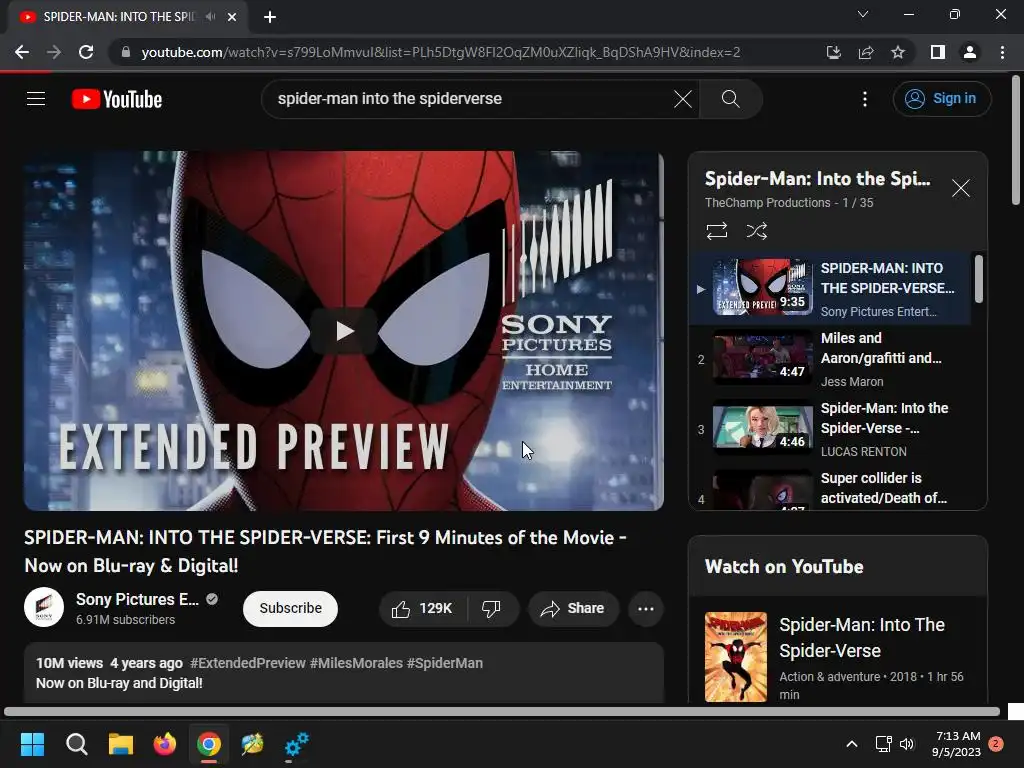Launch Firefox from taskbar

pos(165,744)
